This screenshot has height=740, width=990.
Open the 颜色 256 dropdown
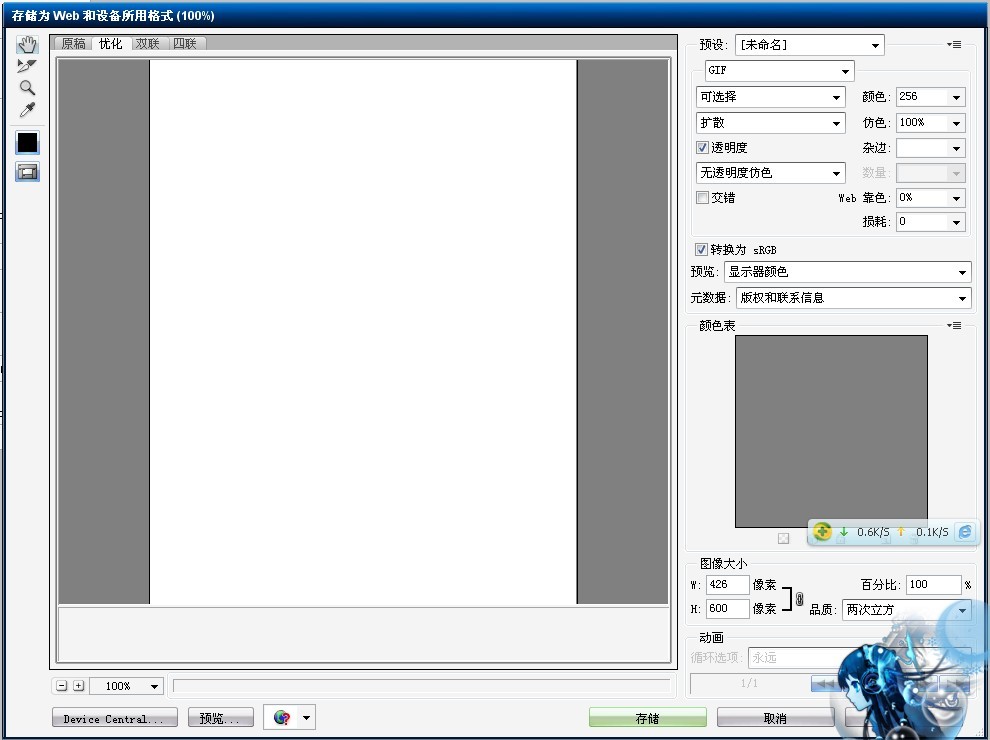click(x=931, y=97)
